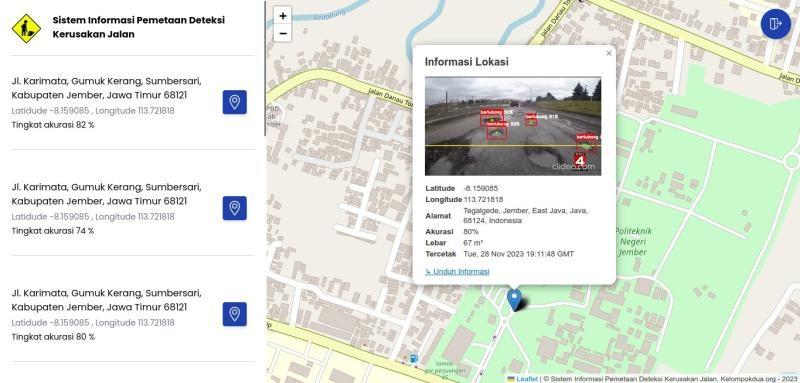Click the Unduh Informasi download link
Viewport: 800px width, 383px height.
(x=457, y=271)
